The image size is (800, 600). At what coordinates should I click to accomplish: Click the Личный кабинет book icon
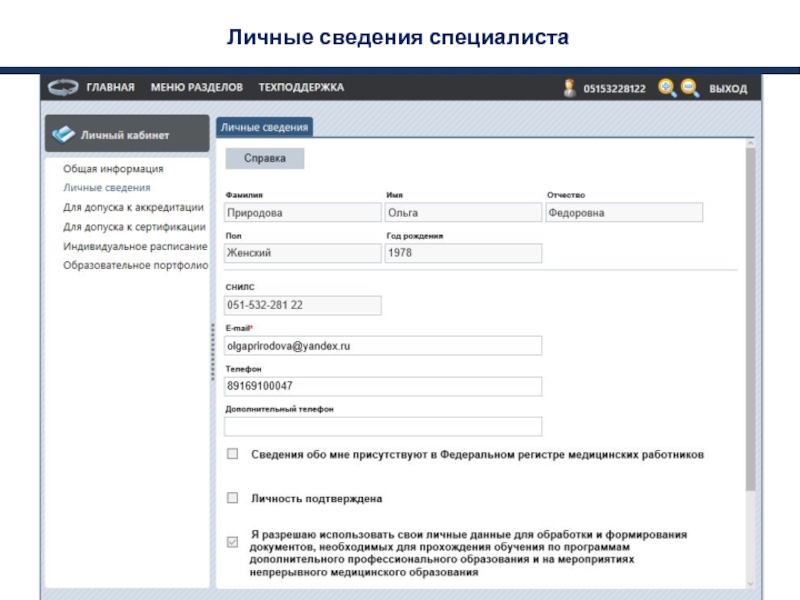[62, 134]
